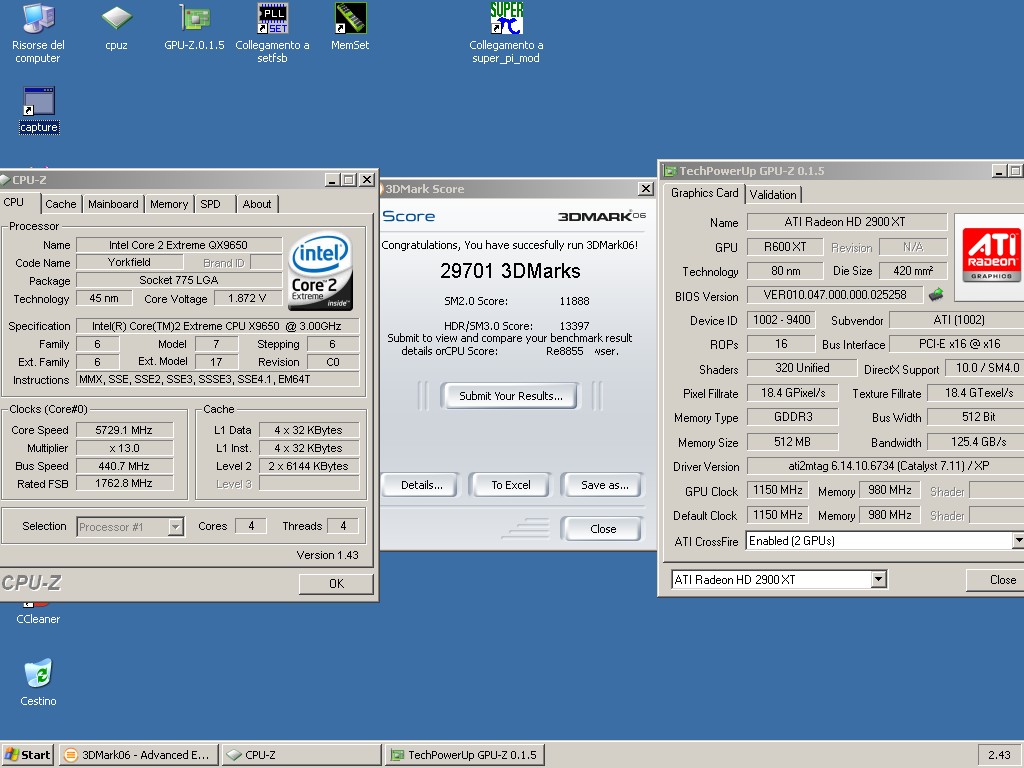Click the CPU Name field Intel Core 2 Extreme QX9650
The image size is (1024, 768).
pos(178,245)
